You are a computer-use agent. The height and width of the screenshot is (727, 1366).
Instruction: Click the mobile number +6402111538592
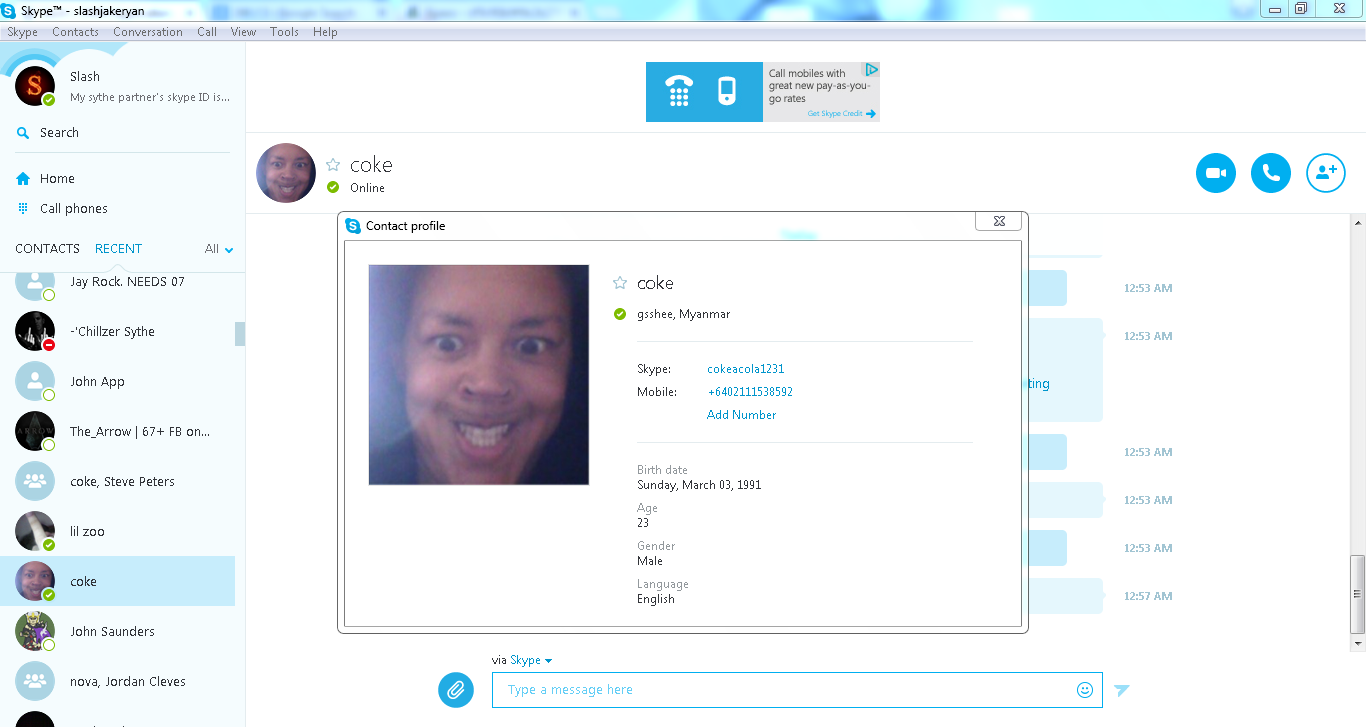pyautogui.click(x=750, y=392)
